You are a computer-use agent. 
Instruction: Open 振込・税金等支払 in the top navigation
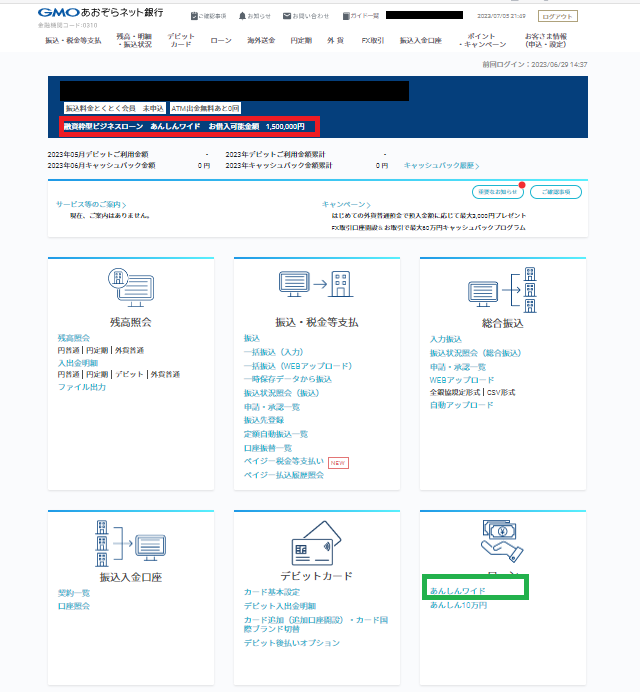[73, 40]
